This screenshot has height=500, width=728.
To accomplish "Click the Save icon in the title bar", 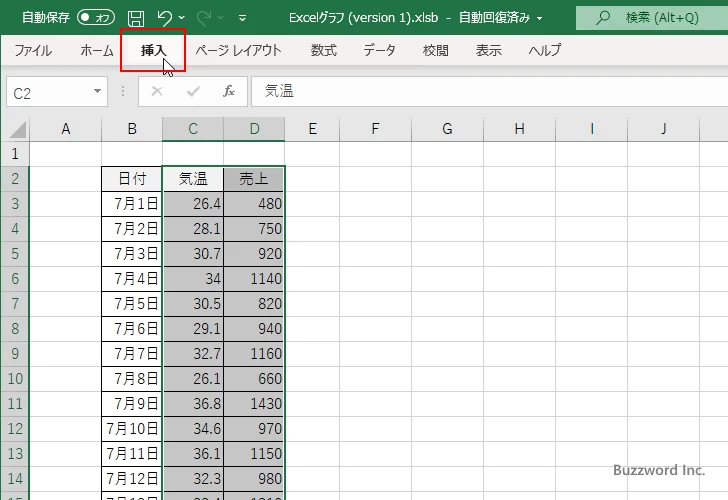I will [x=136, y=18].
